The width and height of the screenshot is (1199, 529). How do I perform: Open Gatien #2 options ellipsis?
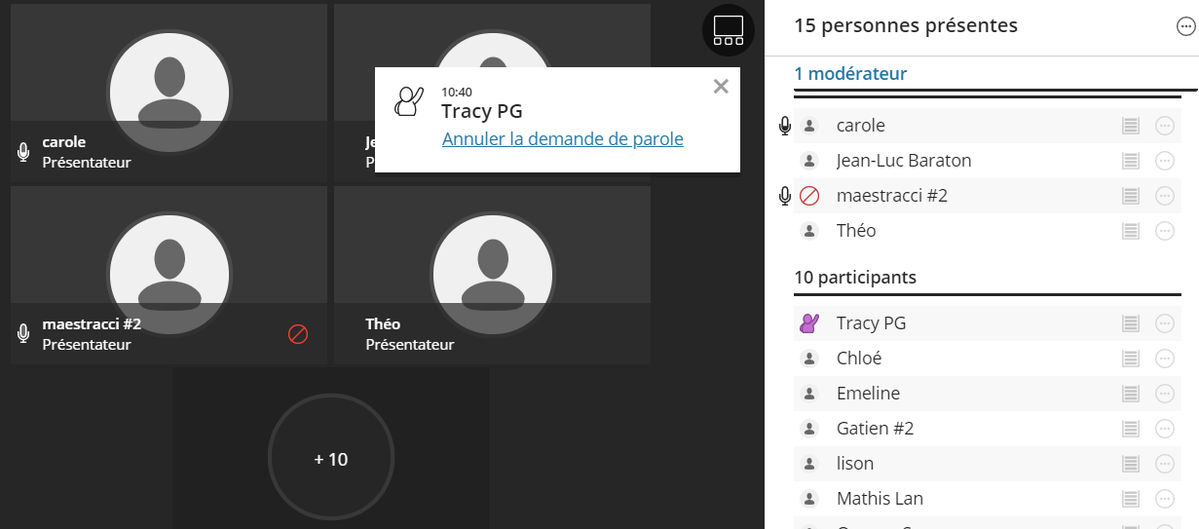(1165, 429)
